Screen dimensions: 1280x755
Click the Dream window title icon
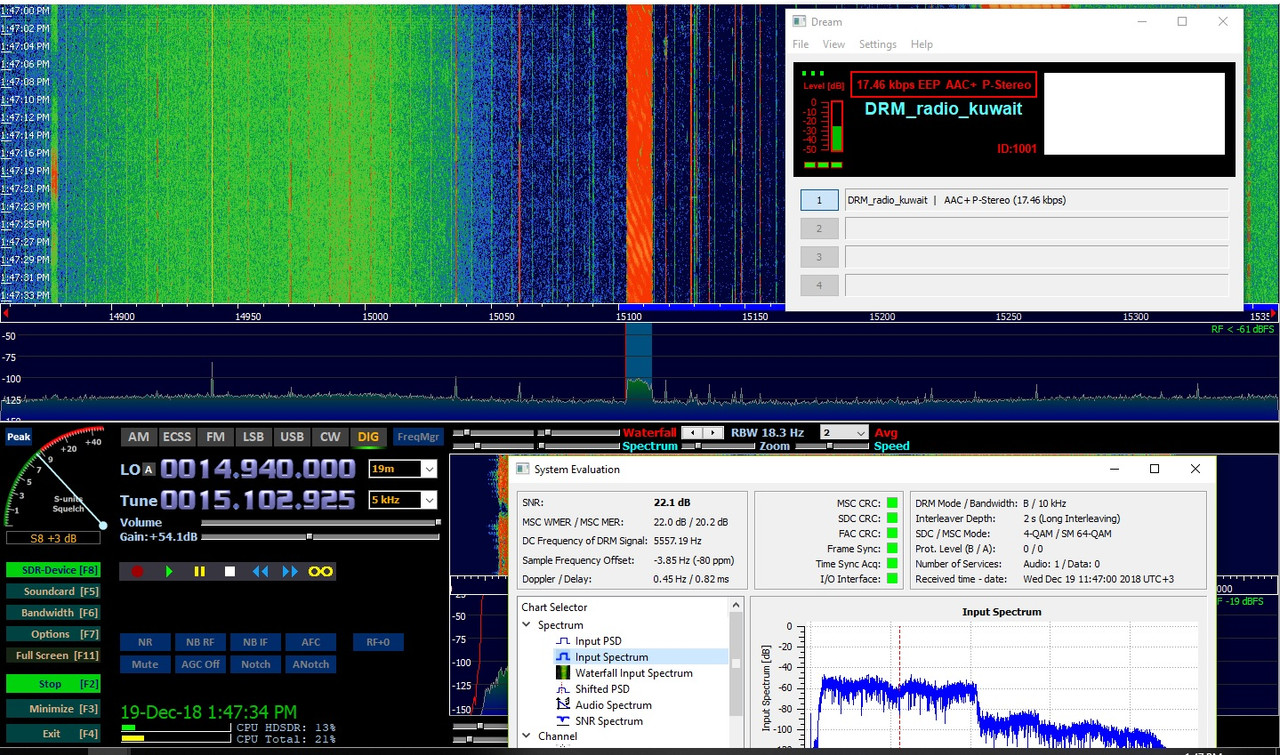click(800, 21)
